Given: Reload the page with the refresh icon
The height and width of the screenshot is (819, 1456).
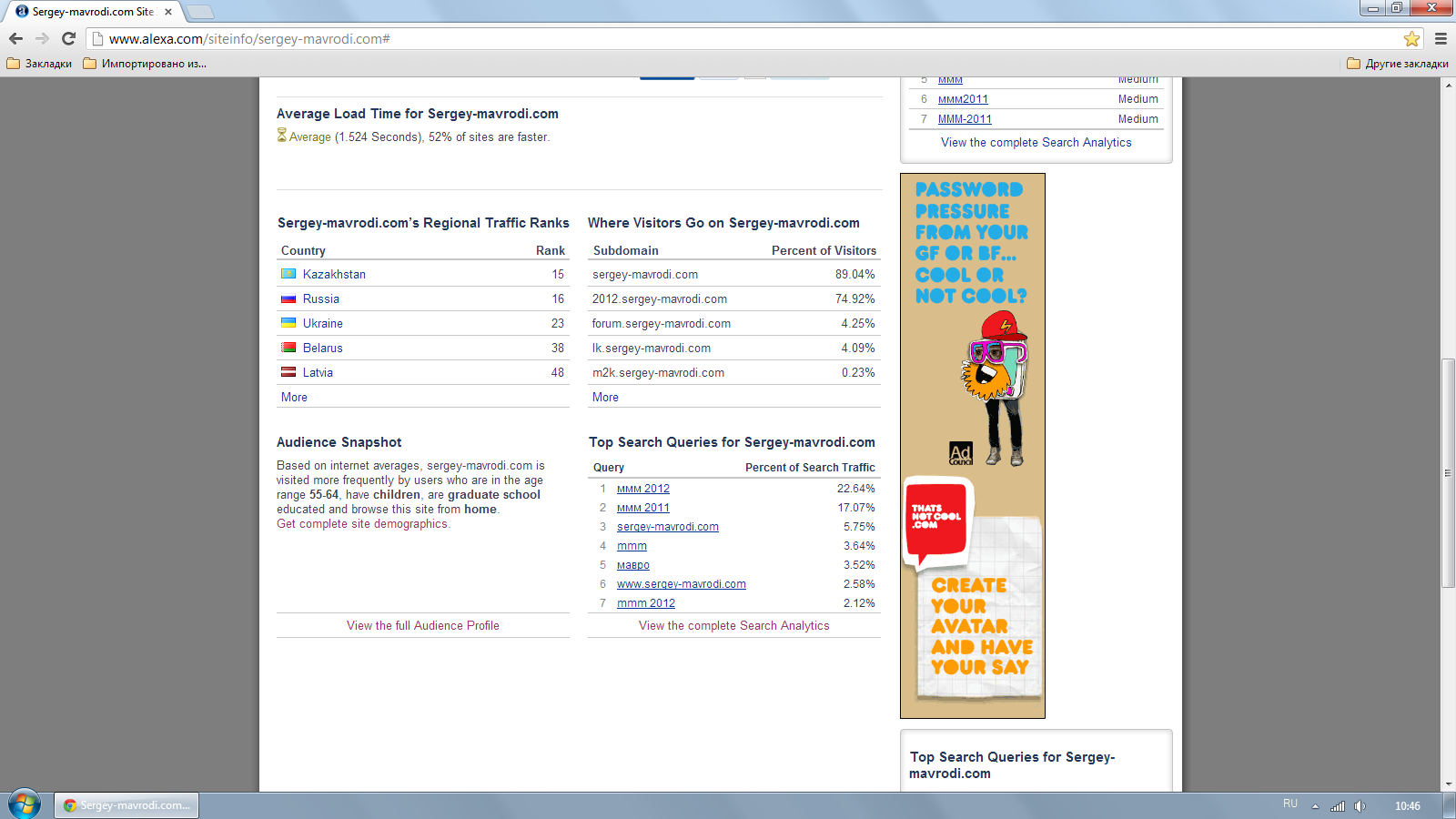Looking at the screenshot, I should point(68,38).
